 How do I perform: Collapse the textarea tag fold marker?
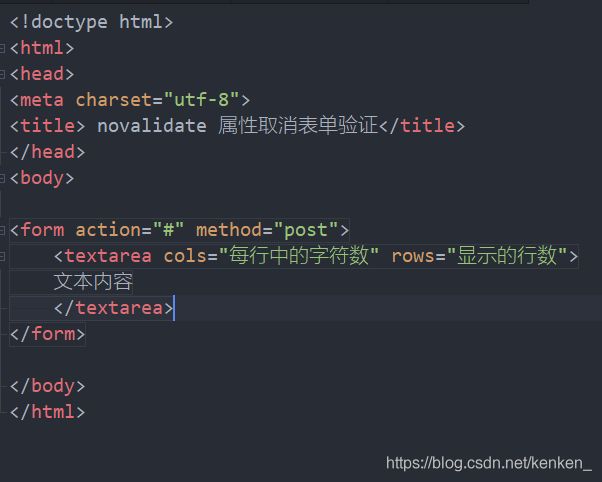point(2,256)
